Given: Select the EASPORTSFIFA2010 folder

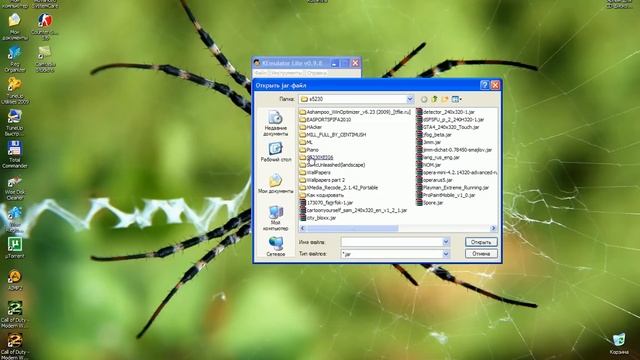Looking at the screenshot, I should (x=325, y=120).
